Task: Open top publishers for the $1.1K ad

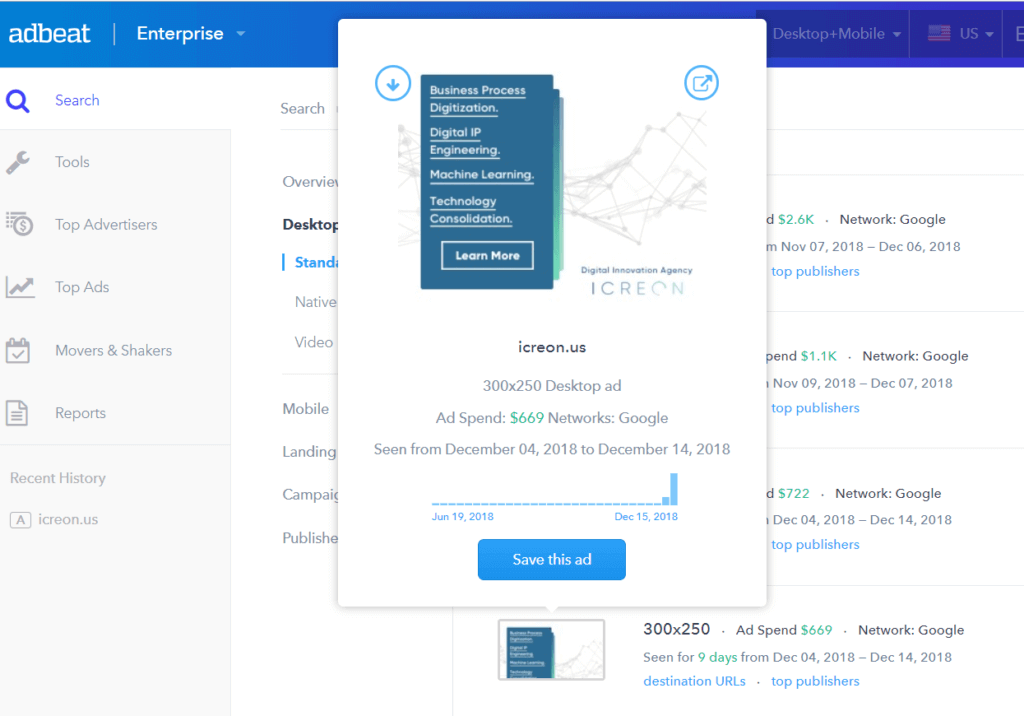Action: point(815,408)
